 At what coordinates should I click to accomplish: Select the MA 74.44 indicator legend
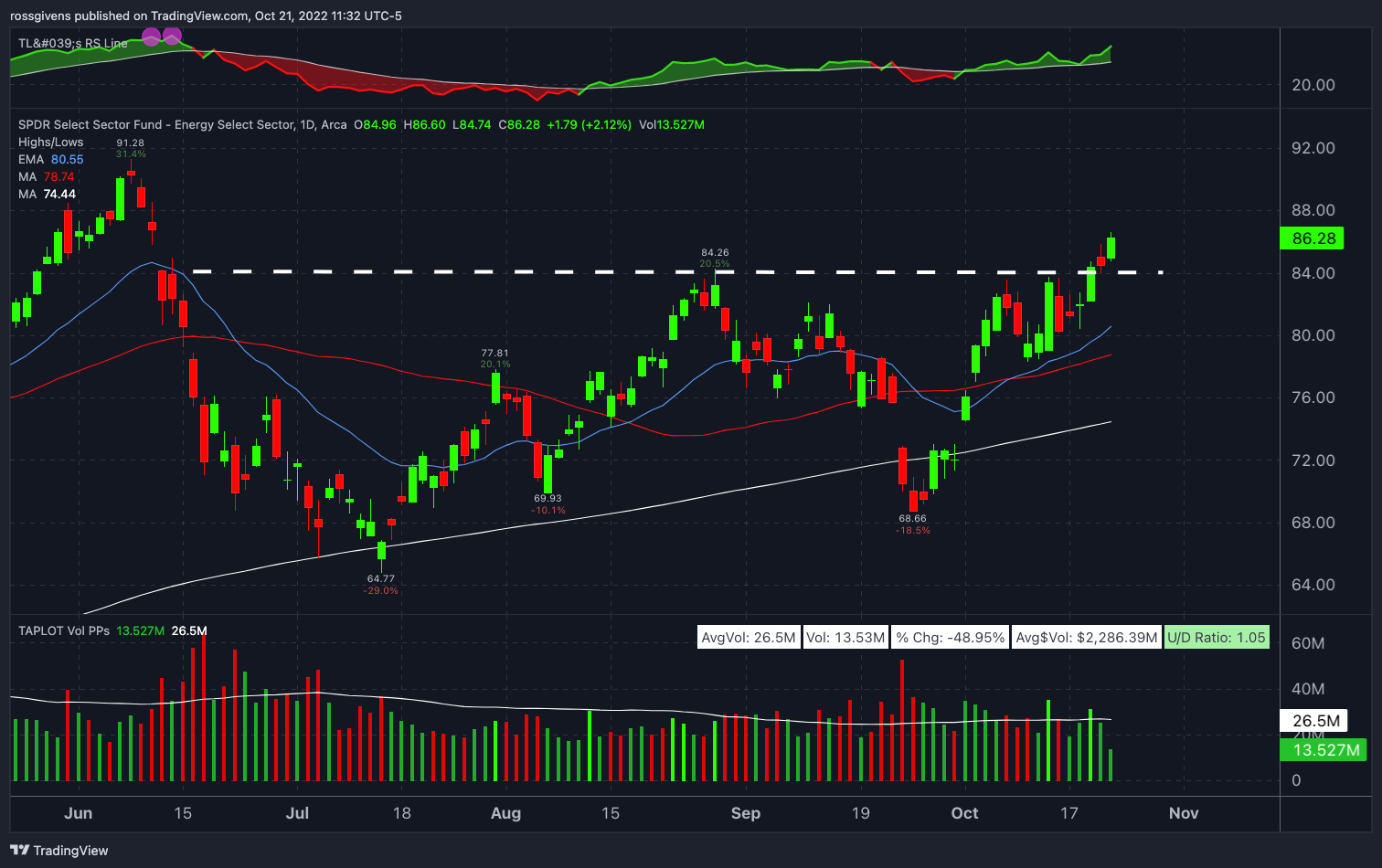point(47,194)
